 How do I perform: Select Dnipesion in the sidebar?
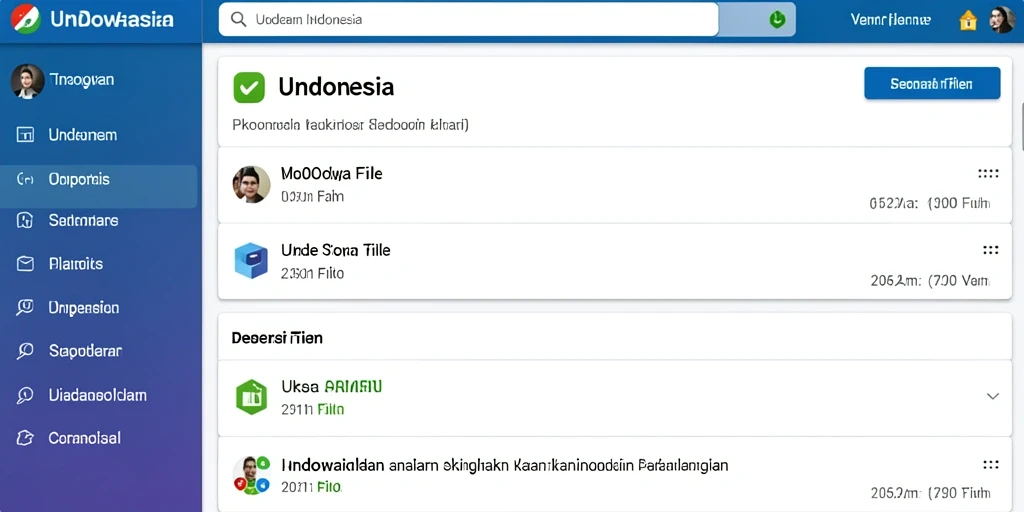(84, 308)
